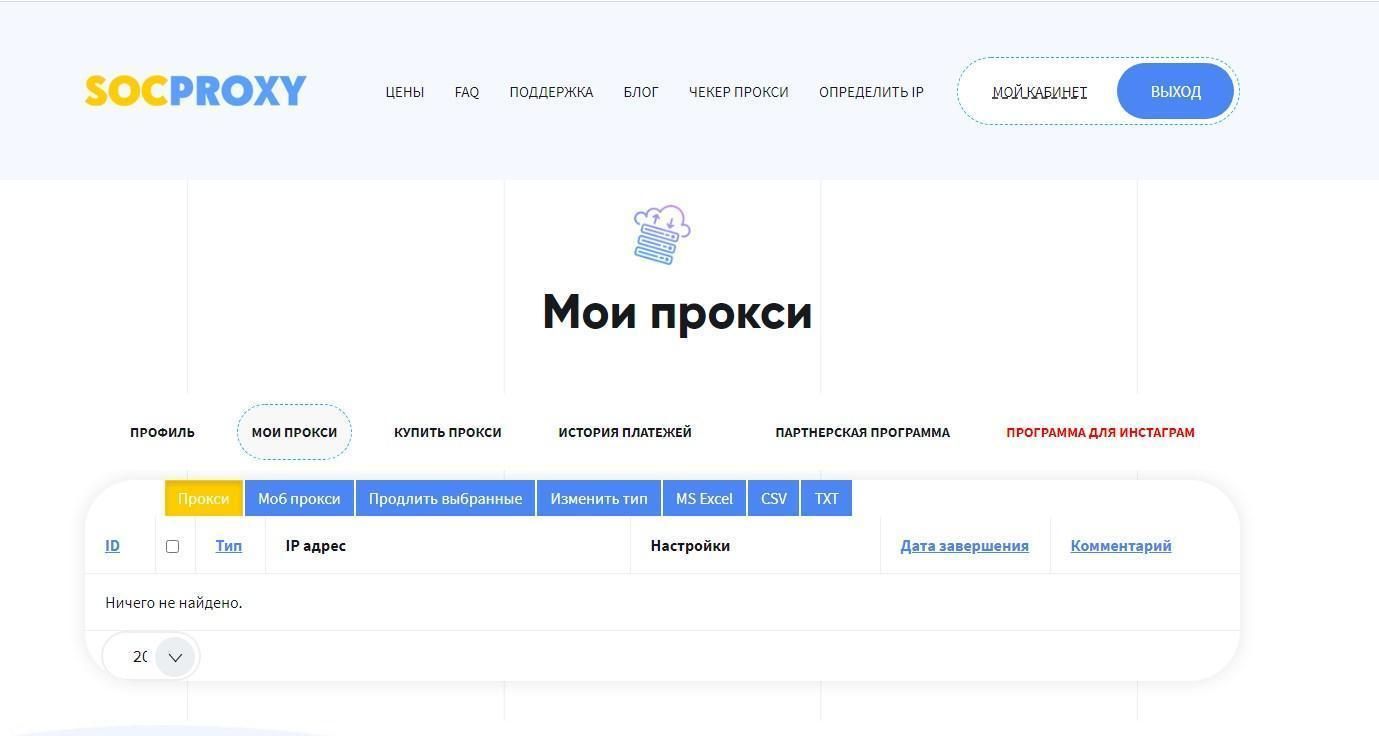The height and width of the screenshot is (736, 1379).
Task: Sort by Комментарий column
Action: coord(1121,545)
